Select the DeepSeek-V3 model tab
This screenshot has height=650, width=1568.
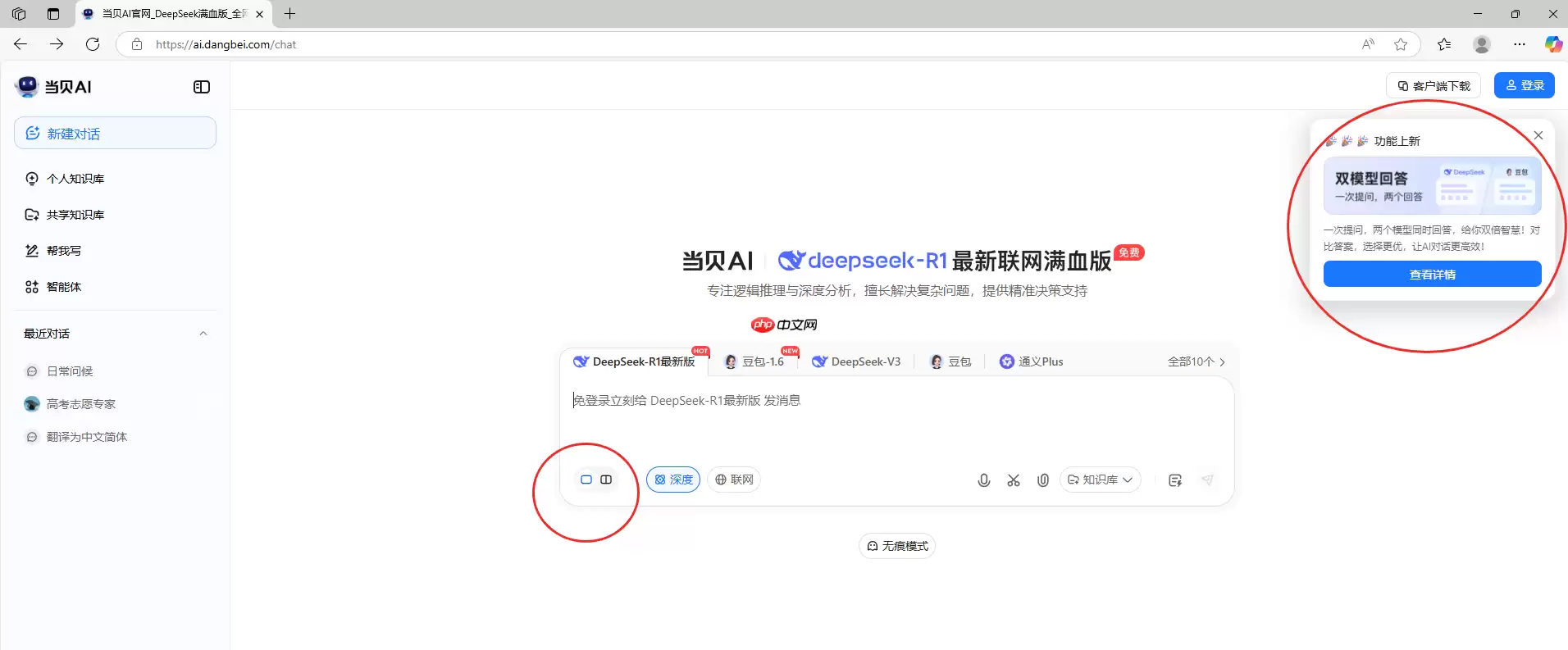pos(857,361)
